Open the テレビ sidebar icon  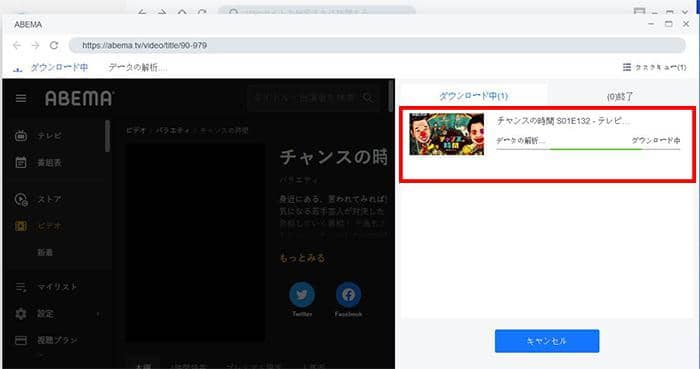point(21,136)
